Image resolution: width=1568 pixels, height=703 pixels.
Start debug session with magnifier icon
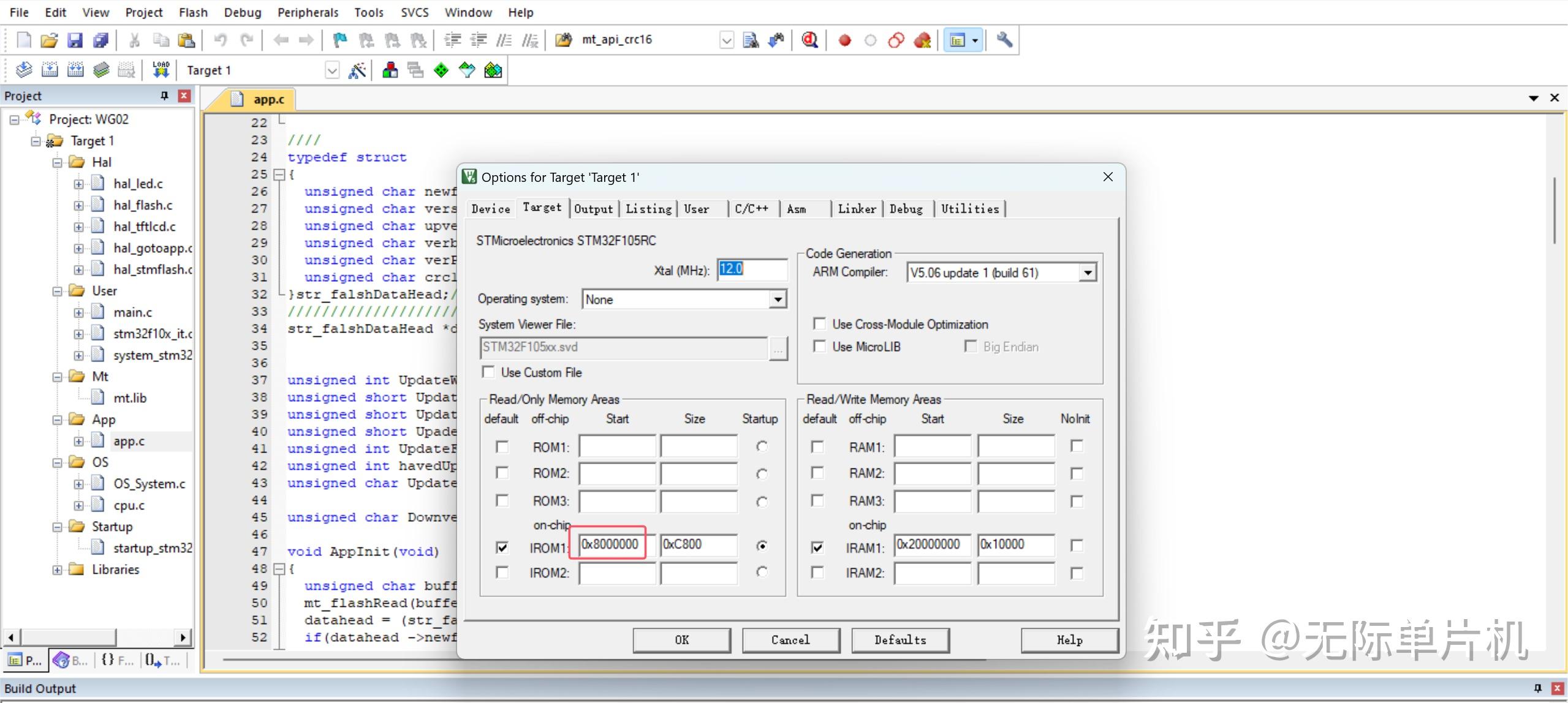pos(809,40)
